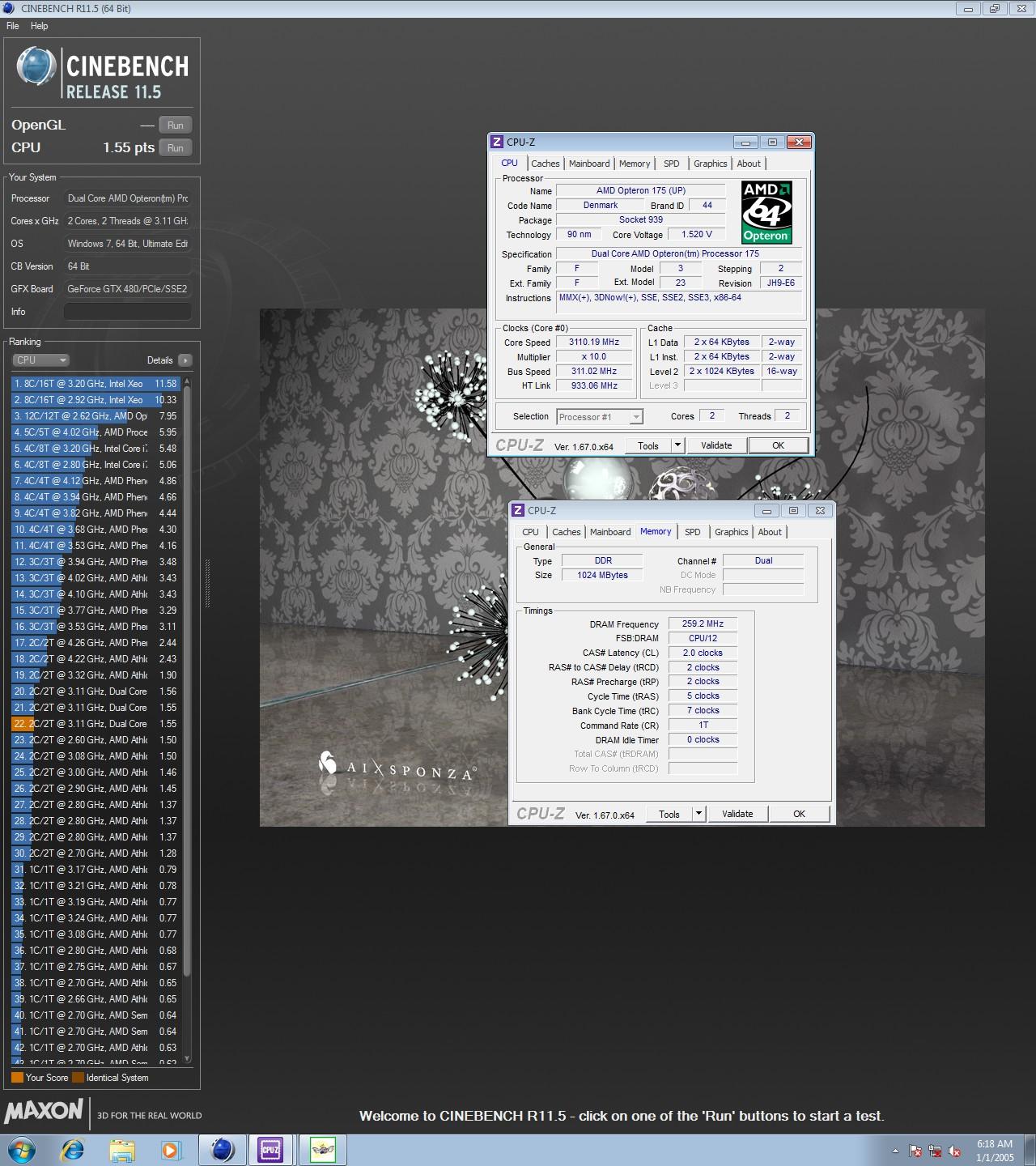Screen dimensions: 1036x1166
Task: Click Validate in the CPU-Z CPU window
Action: 716,445
